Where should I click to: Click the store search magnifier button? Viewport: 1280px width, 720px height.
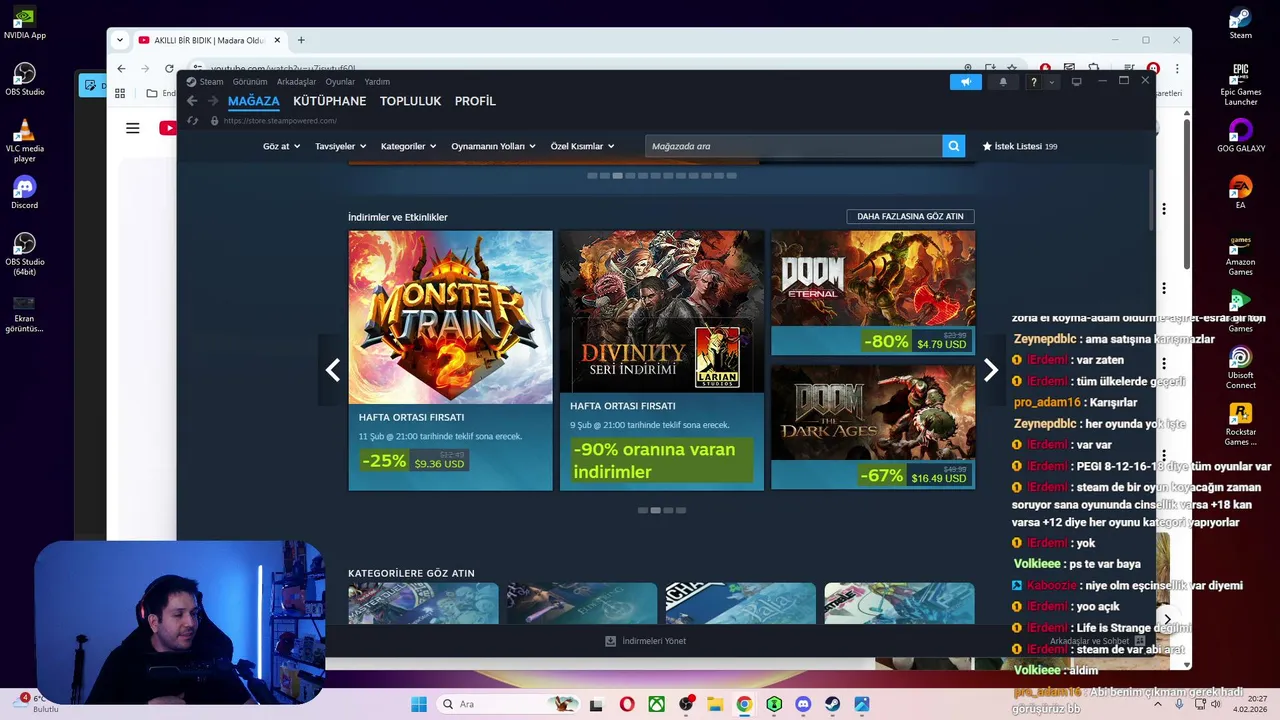click(x=954, y=146)
